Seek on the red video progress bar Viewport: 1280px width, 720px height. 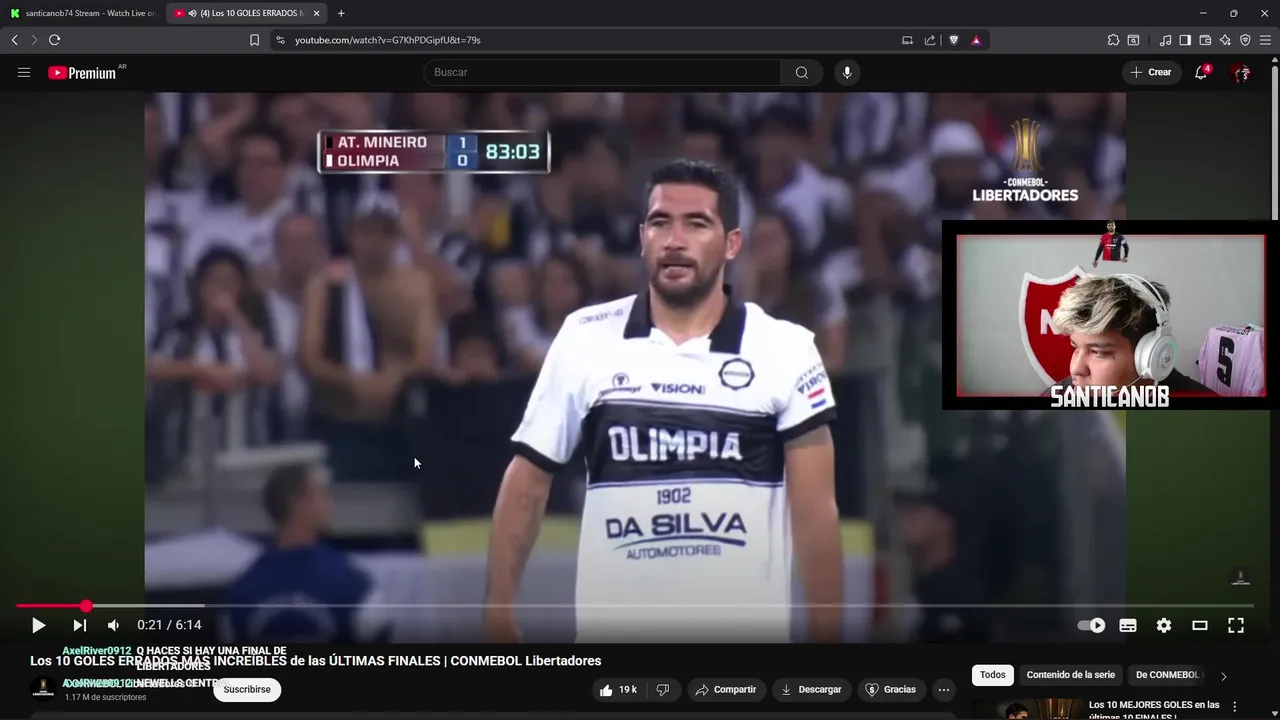click(634, 606)
